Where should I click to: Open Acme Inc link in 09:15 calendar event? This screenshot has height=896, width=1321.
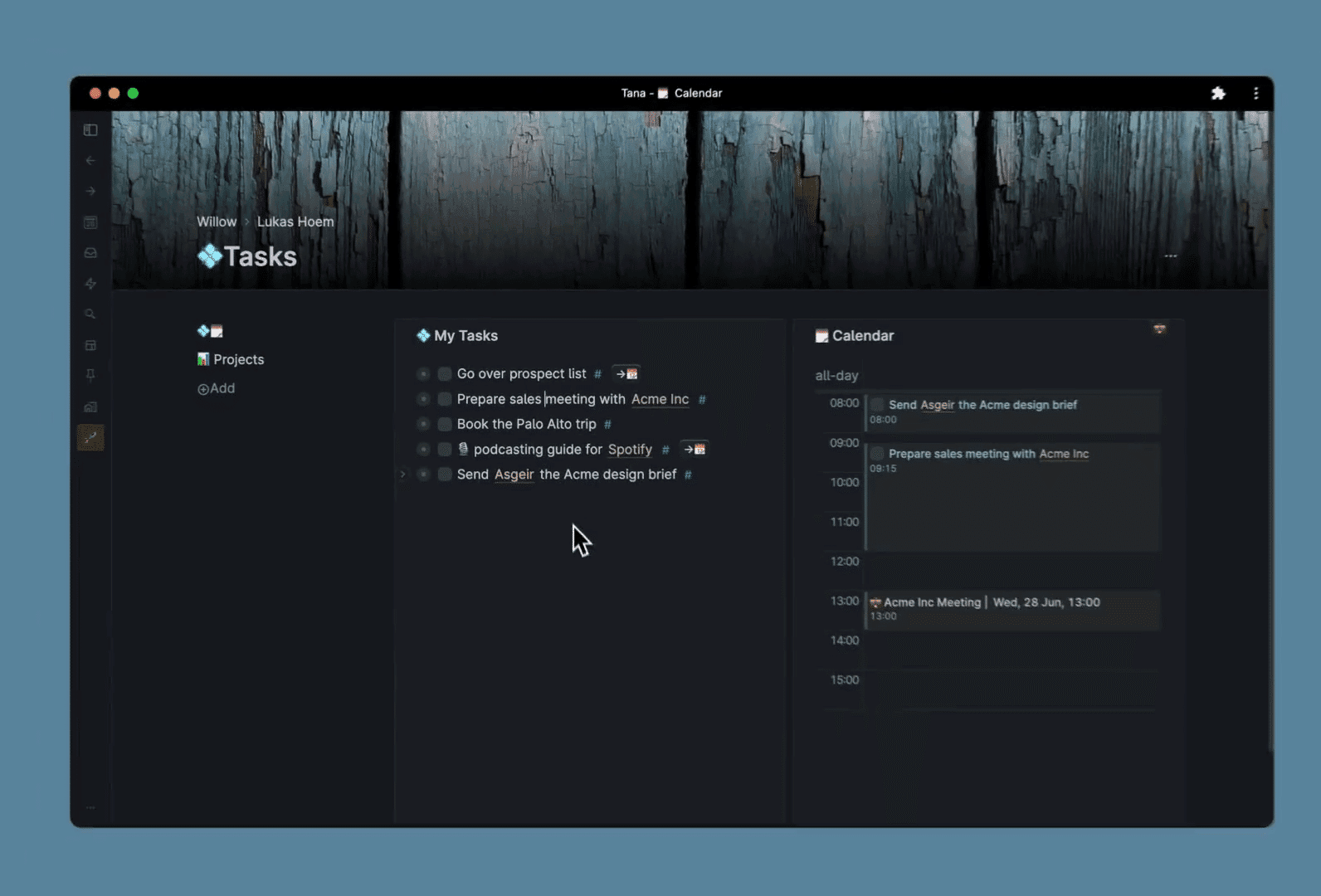pyautogui.click(x=1064, y=454)
